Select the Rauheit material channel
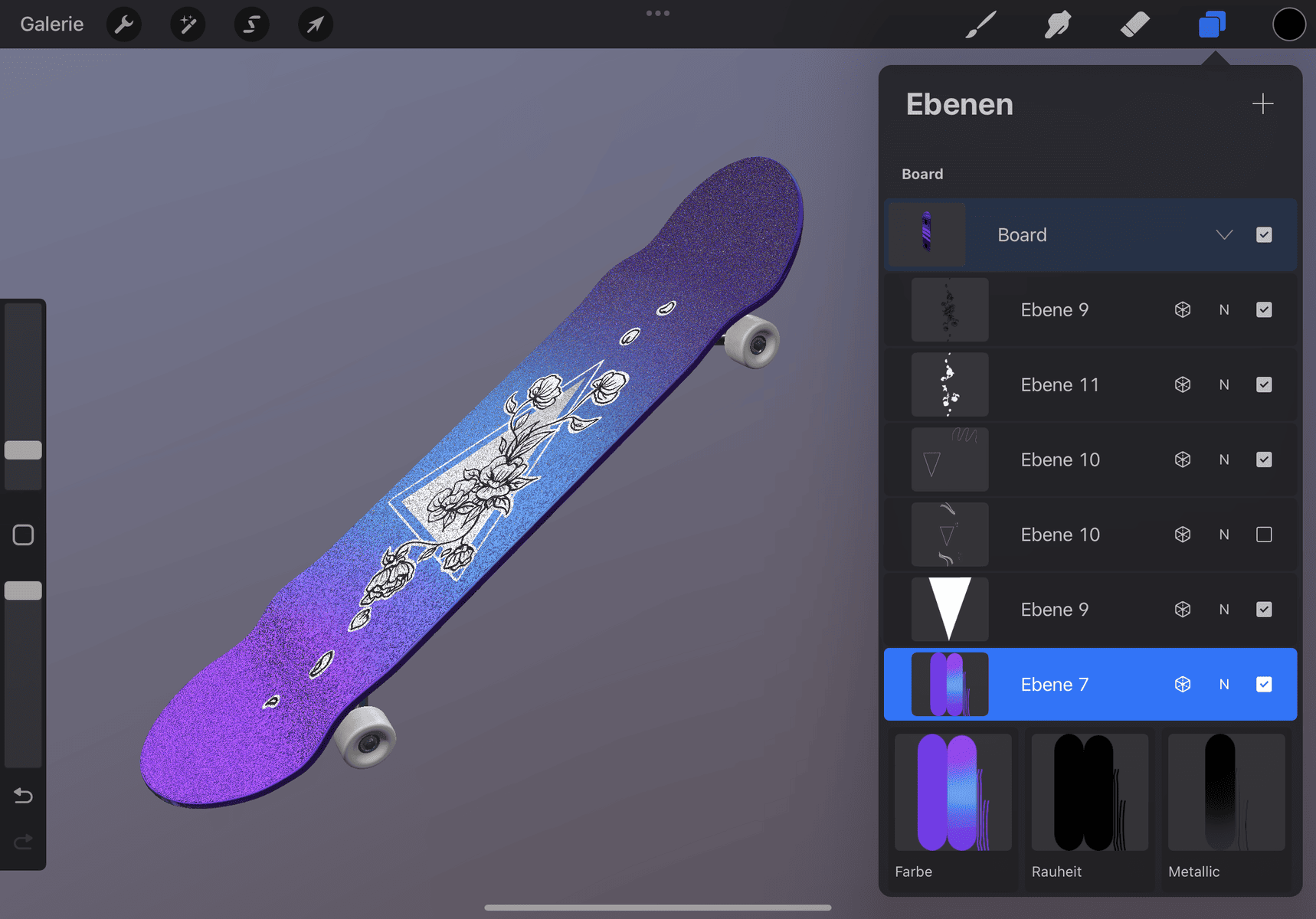Viewport: 1316px width, 919px height. pos(1090,807)
